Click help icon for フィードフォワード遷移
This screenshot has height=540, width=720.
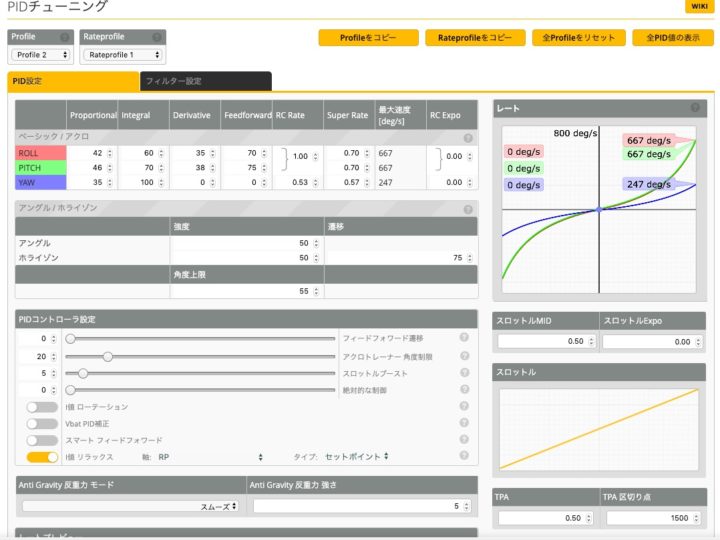coord(464,338)
